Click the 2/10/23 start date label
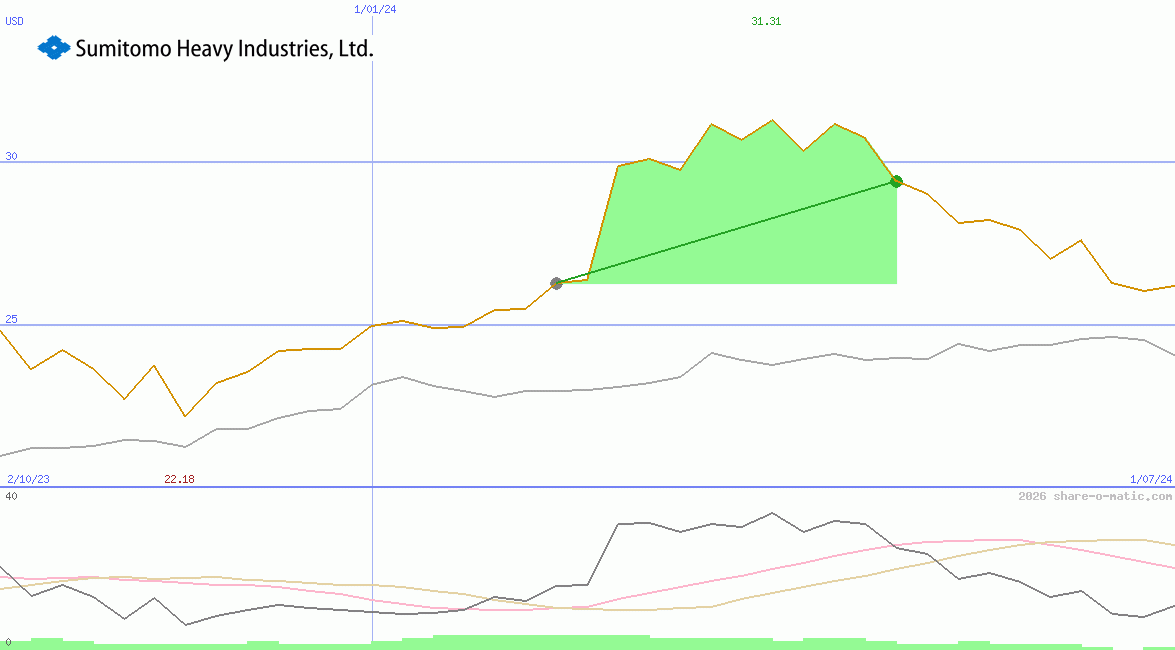 click(28, 479)
